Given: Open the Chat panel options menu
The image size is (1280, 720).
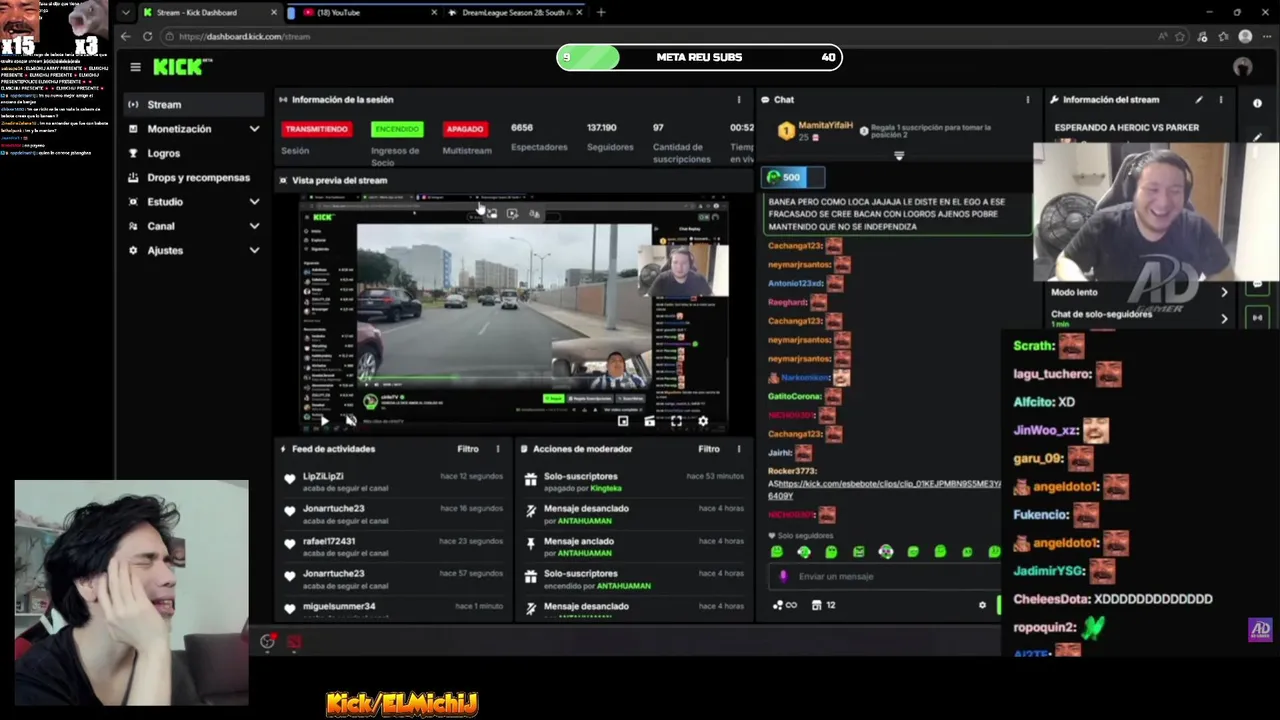Looking at the screenshot, I should click(x=1027, y=100).
